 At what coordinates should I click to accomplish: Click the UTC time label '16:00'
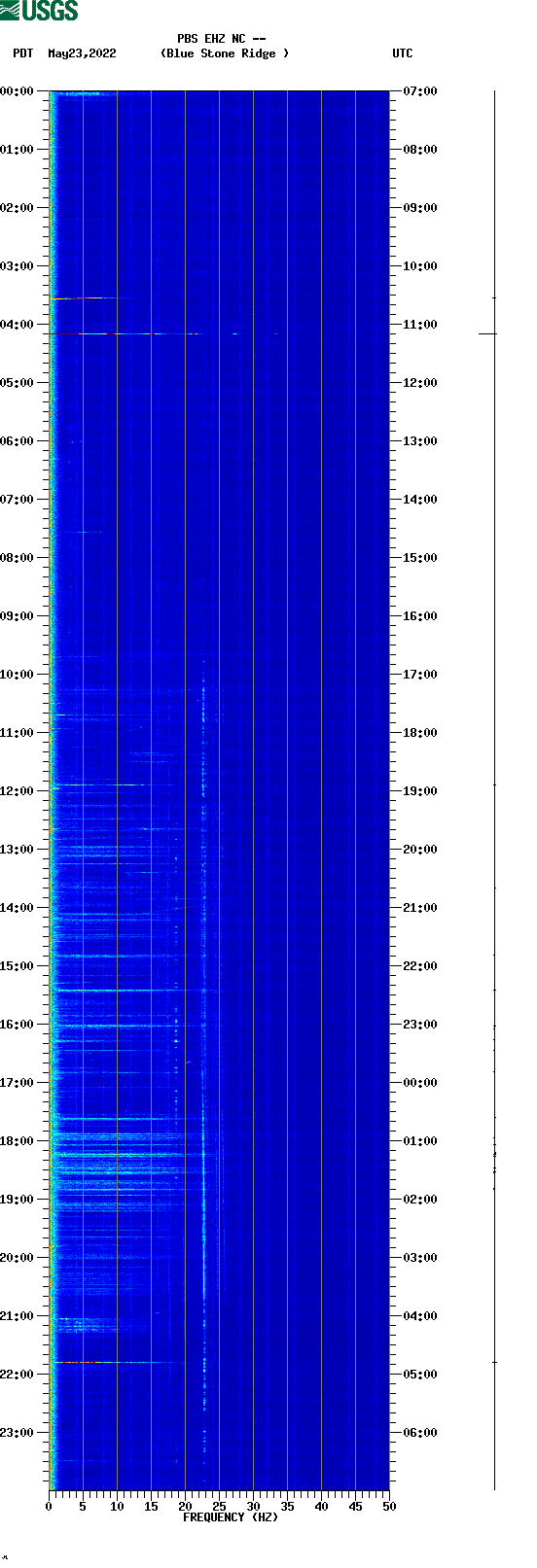point(420,616)
